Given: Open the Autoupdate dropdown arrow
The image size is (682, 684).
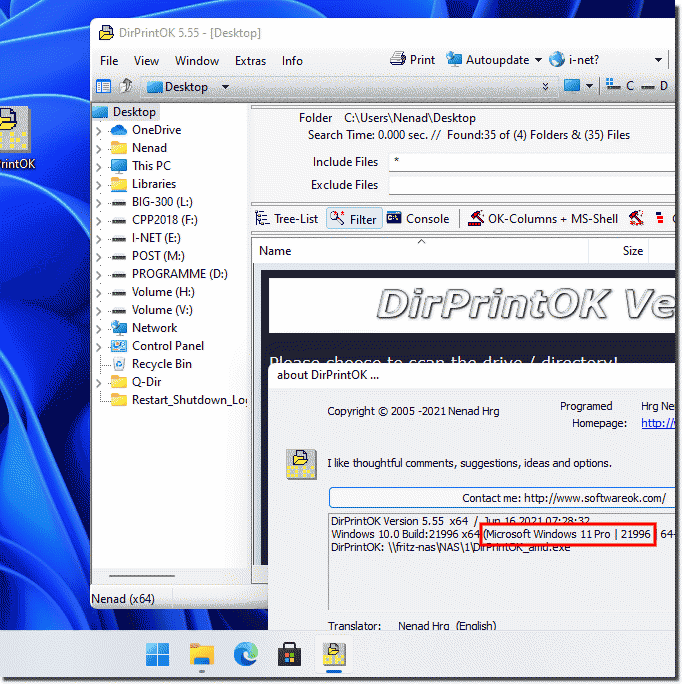Looking at the screenshot, I should (x=538, y=60).
